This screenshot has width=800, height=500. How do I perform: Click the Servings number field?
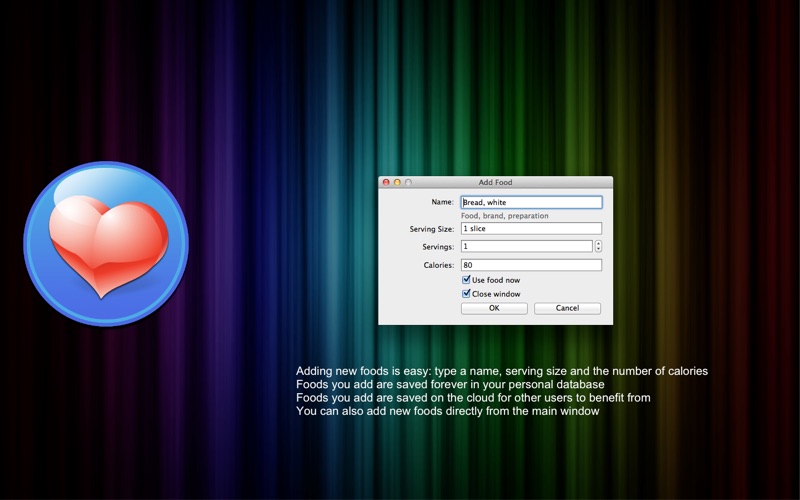527,246
